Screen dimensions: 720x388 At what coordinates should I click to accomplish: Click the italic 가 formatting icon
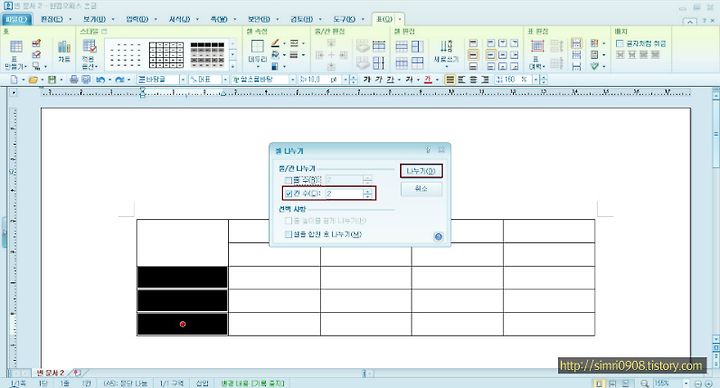[x=378, y=79]
